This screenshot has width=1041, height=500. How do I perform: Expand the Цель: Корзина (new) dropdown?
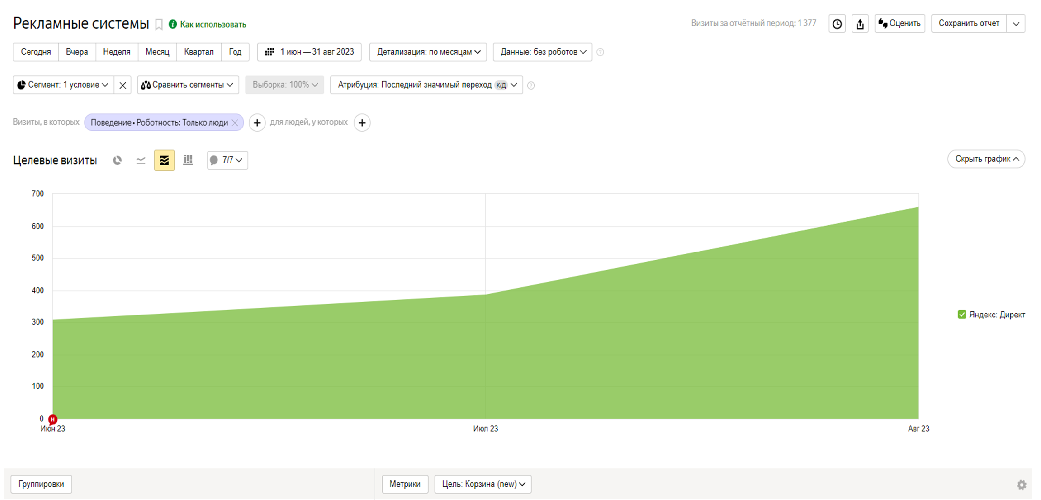pyautogui.click(x=483, y=484)
